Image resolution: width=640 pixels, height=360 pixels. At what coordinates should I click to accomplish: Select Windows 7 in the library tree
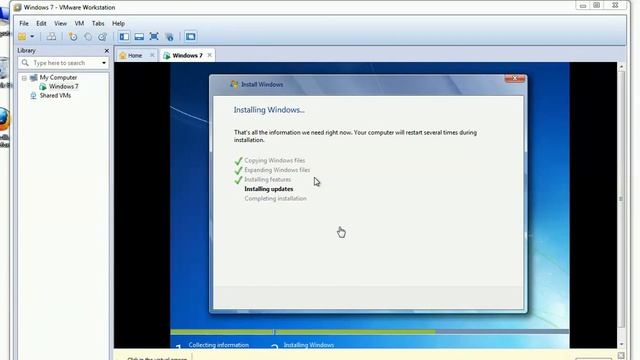point(63,86)
